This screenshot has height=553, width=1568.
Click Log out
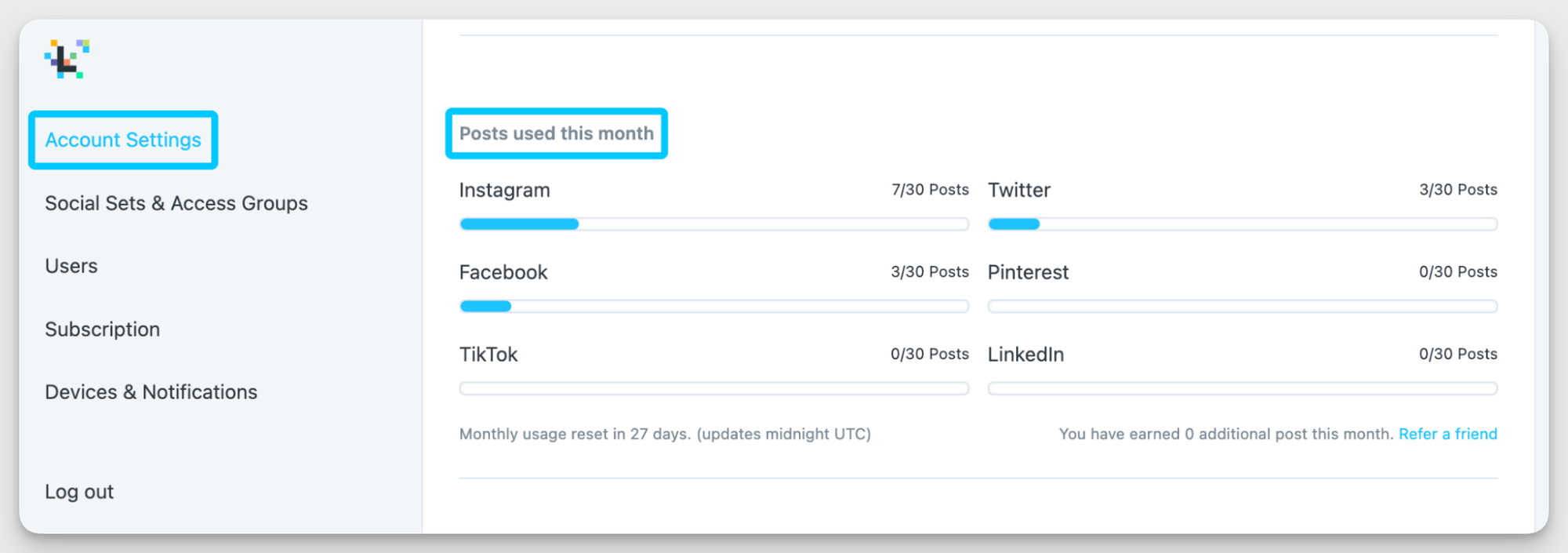(79, 492)
